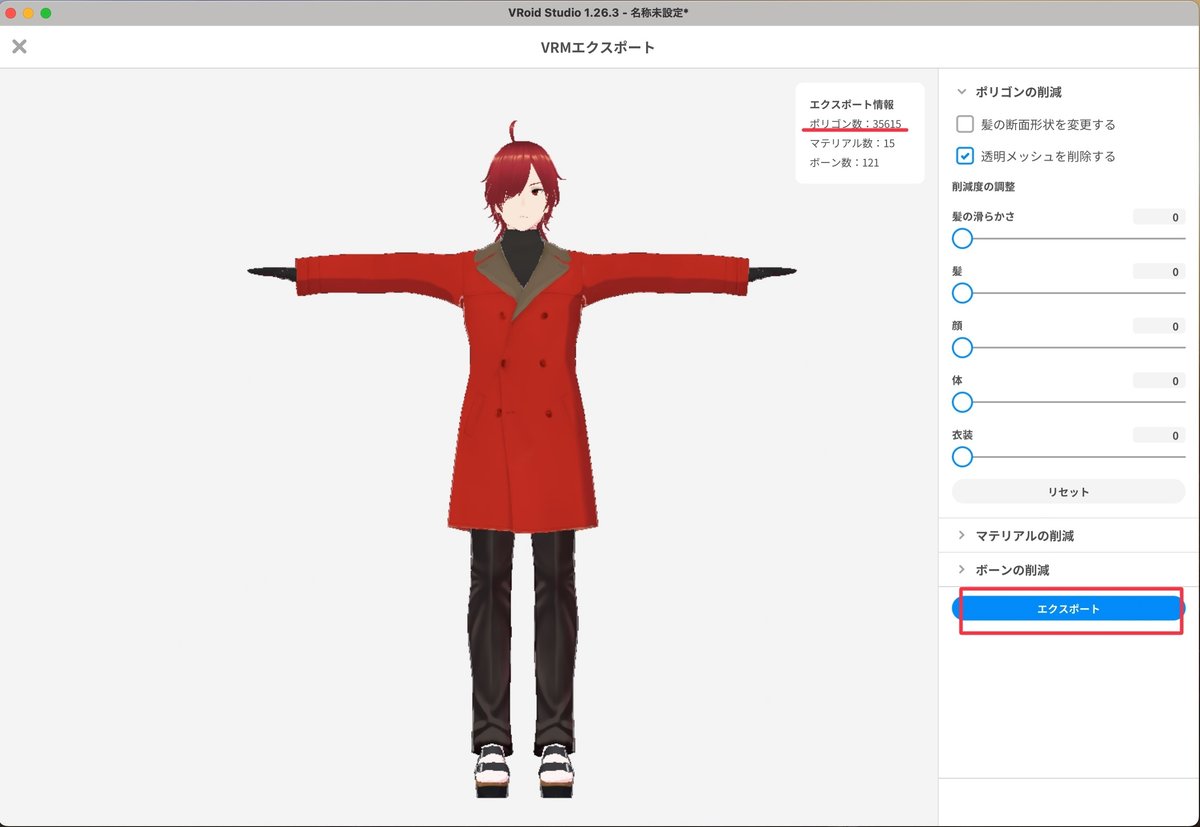The height and width of the screenshot is (827, 1200).
Task: Enable the 髪の断面形状を変更する checkbox
Action: [965, 124]
